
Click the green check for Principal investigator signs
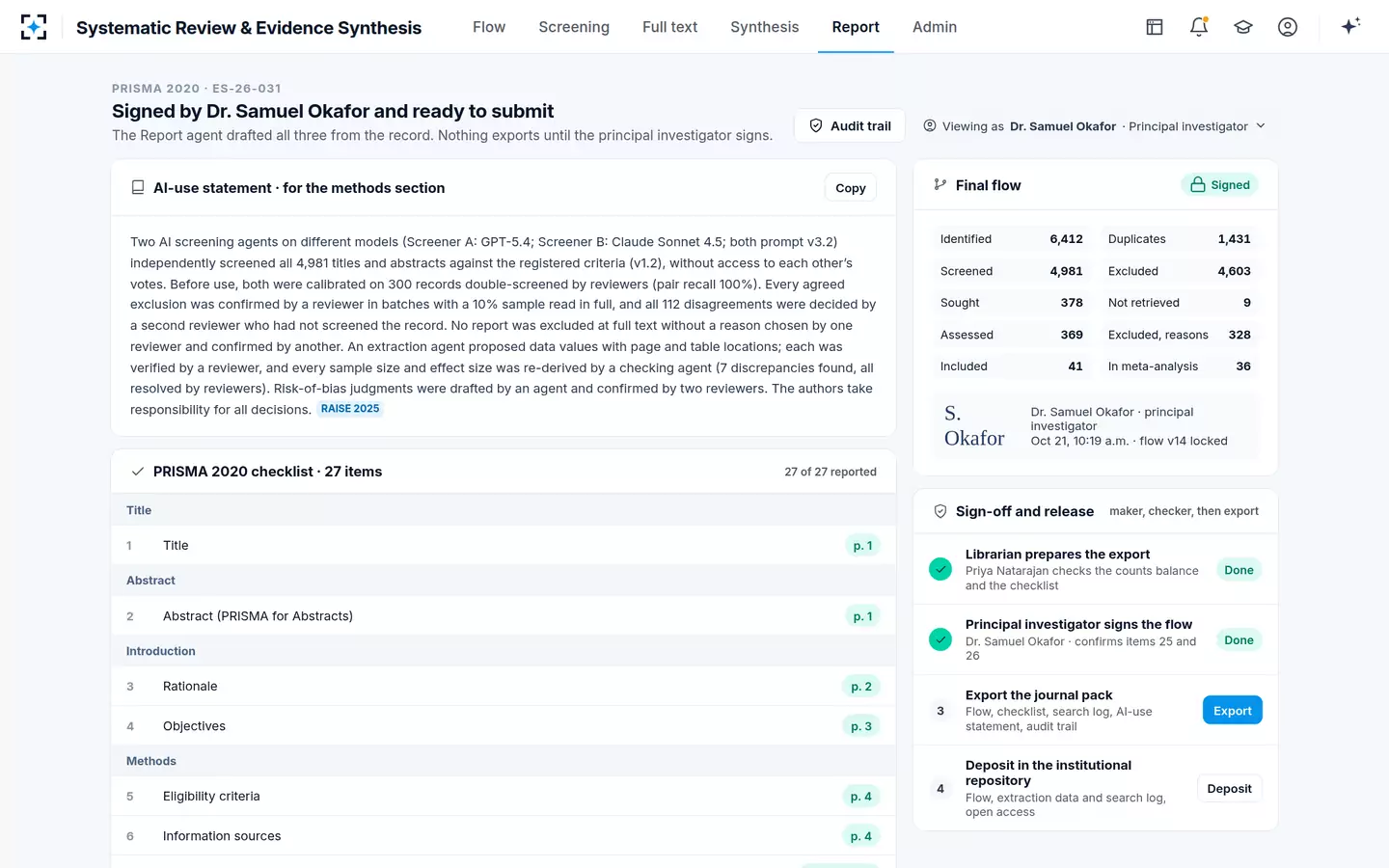pyautogui.click(x=940, y=639)
